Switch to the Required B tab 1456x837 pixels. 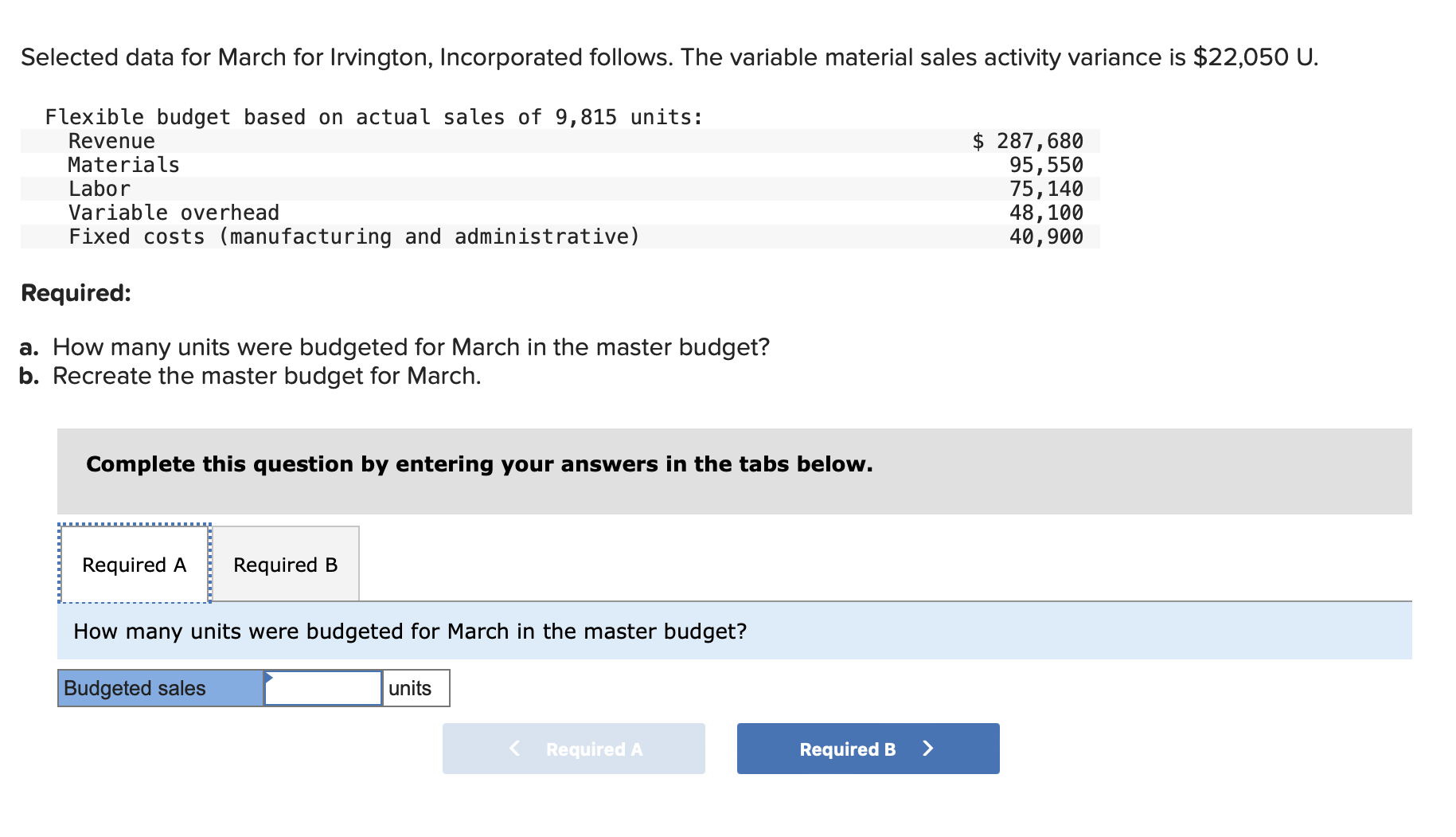(285, 565)
